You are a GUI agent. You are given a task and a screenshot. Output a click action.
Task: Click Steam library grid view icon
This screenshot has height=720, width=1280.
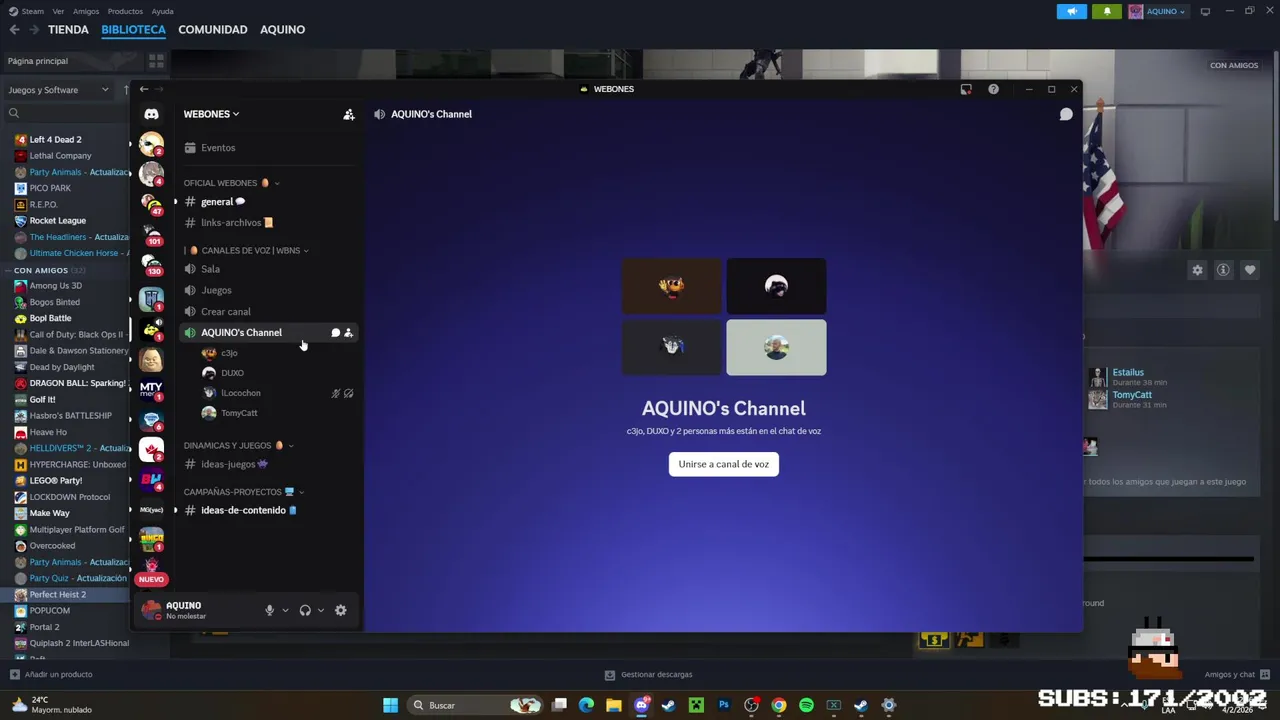pos(156,61)
